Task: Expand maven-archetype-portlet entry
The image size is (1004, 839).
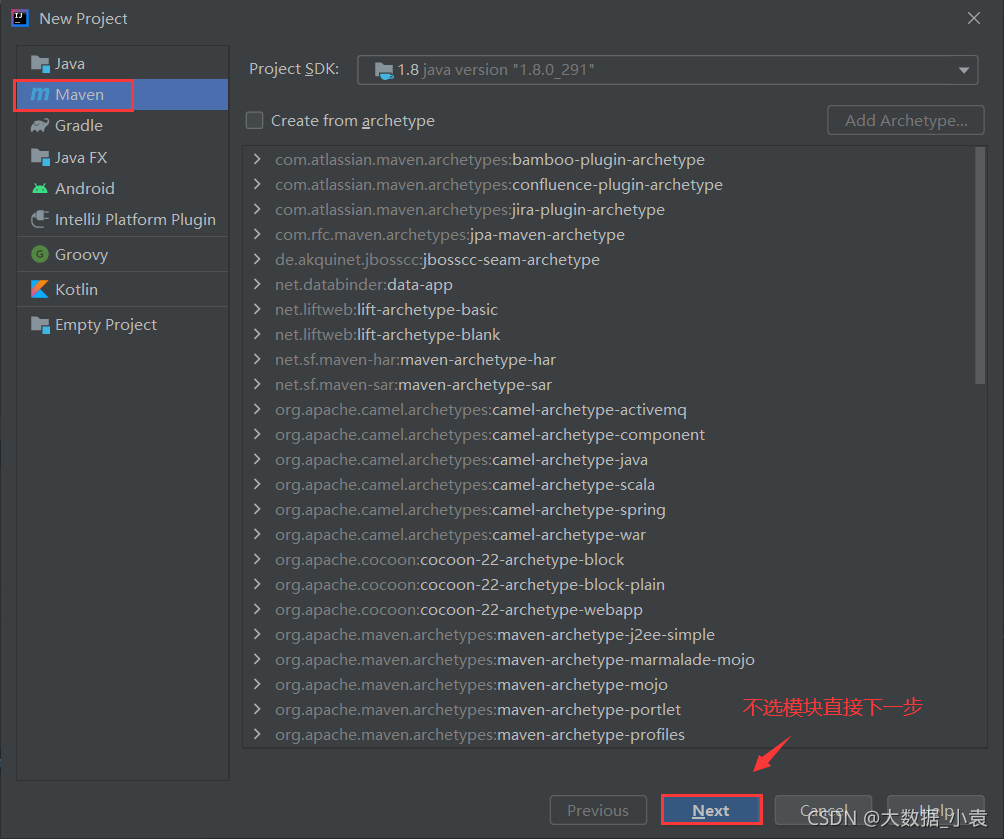Action: point(257,708)
